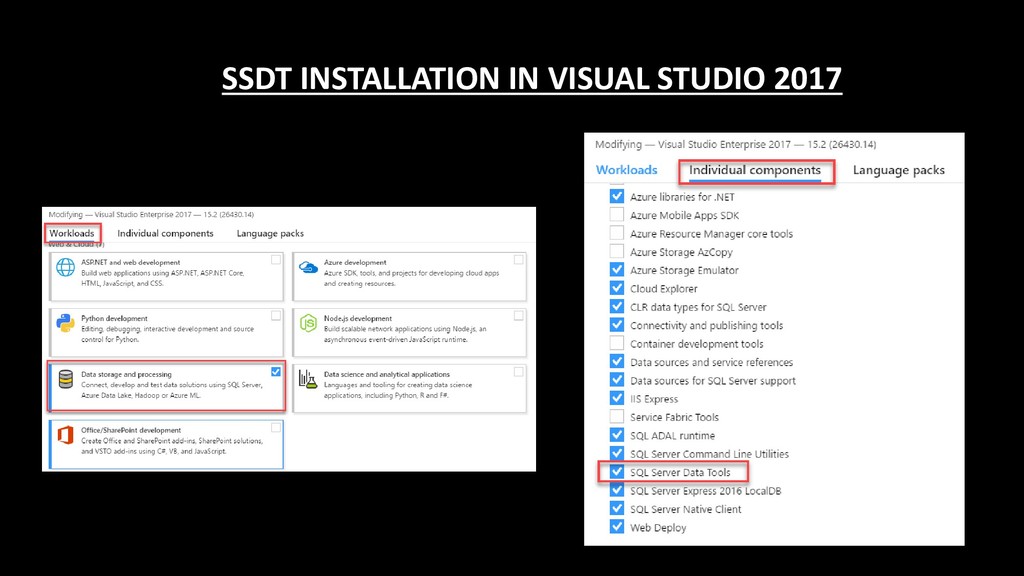Uncheck Azure Storage Emulator

[x=616, y=269]
